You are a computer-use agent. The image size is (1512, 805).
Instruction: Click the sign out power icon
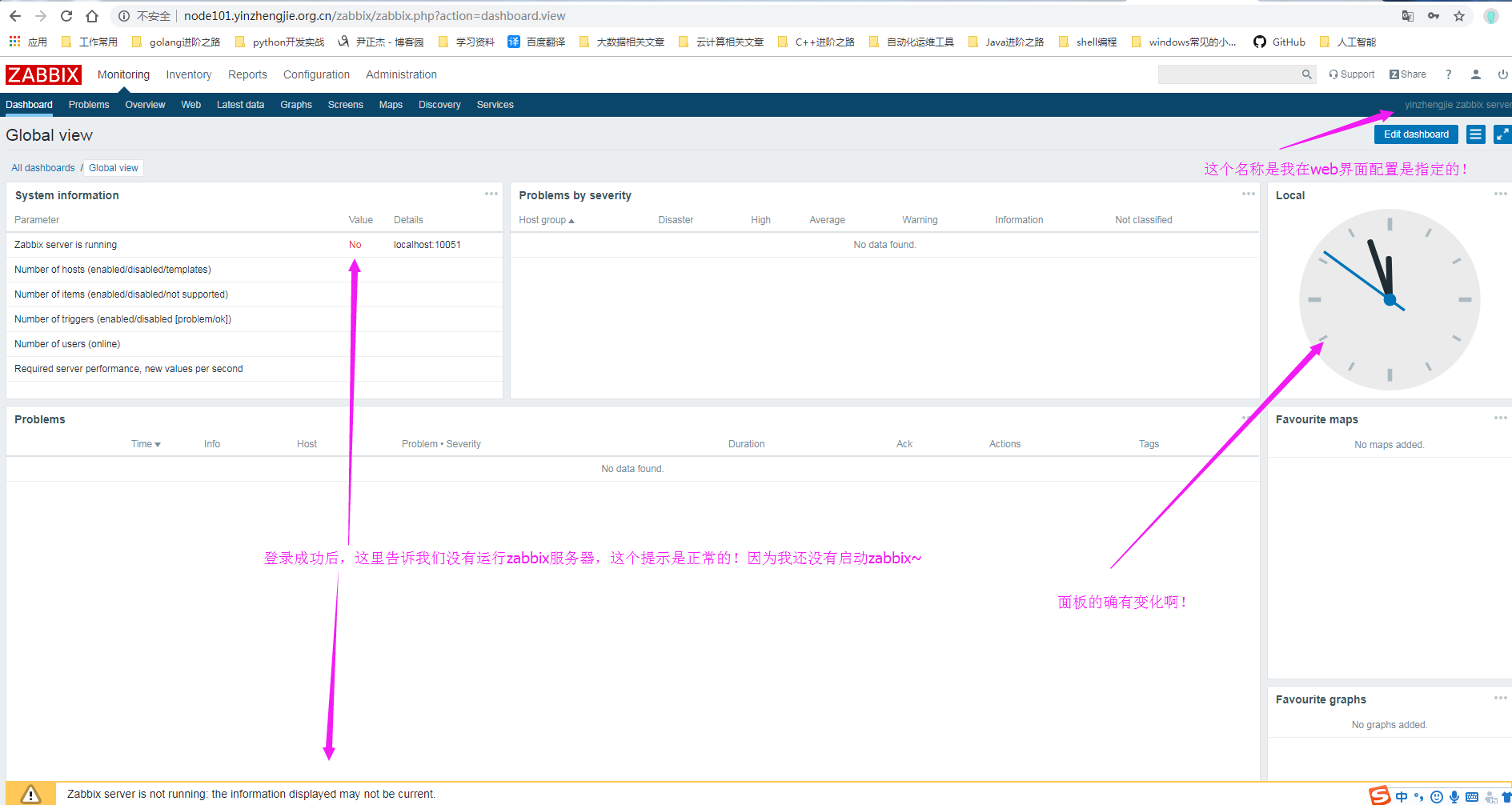(1502, 74)
